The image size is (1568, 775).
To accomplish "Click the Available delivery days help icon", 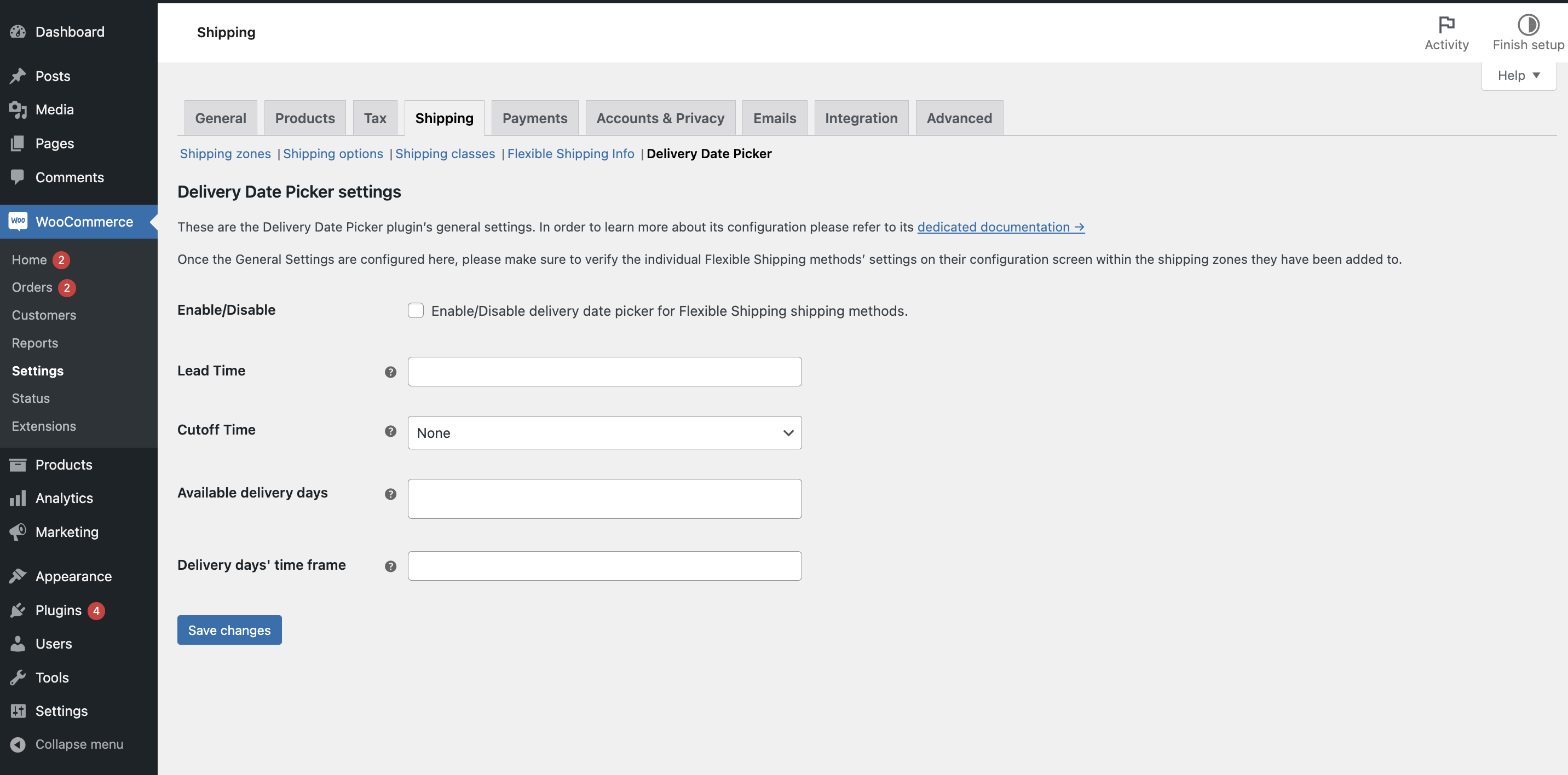I will [390, 494].
